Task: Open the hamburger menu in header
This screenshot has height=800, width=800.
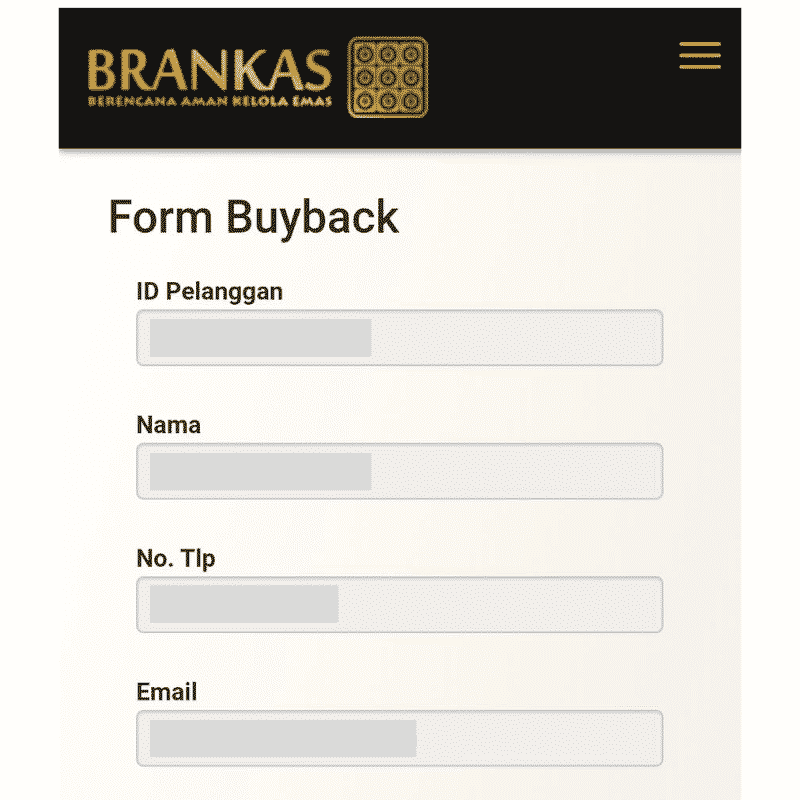Action: (699, 55)
